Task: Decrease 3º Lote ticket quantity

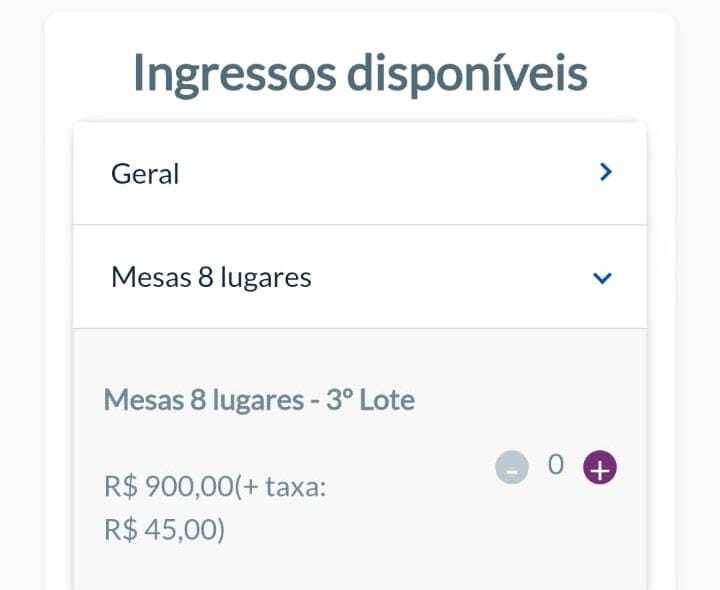Action: [512, 467]
